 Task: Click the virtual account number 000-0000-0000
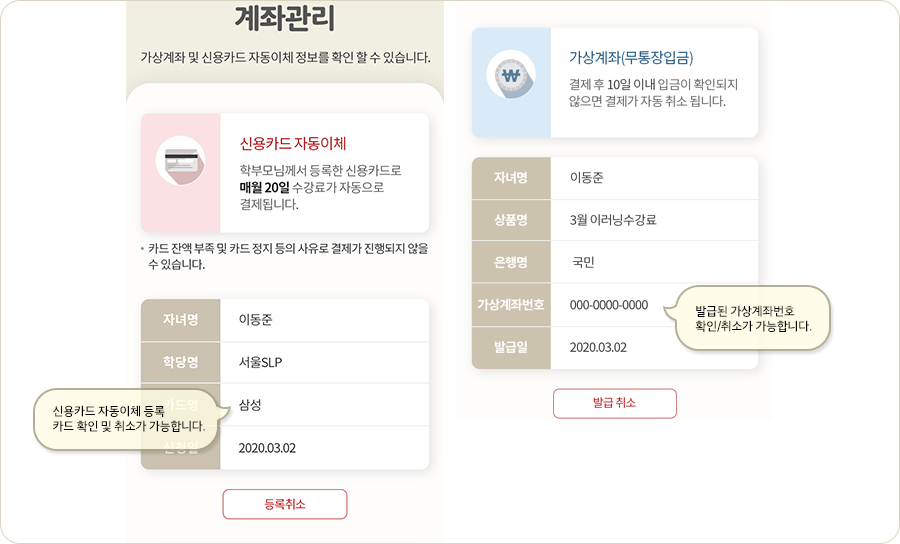[x=609, y=305]
